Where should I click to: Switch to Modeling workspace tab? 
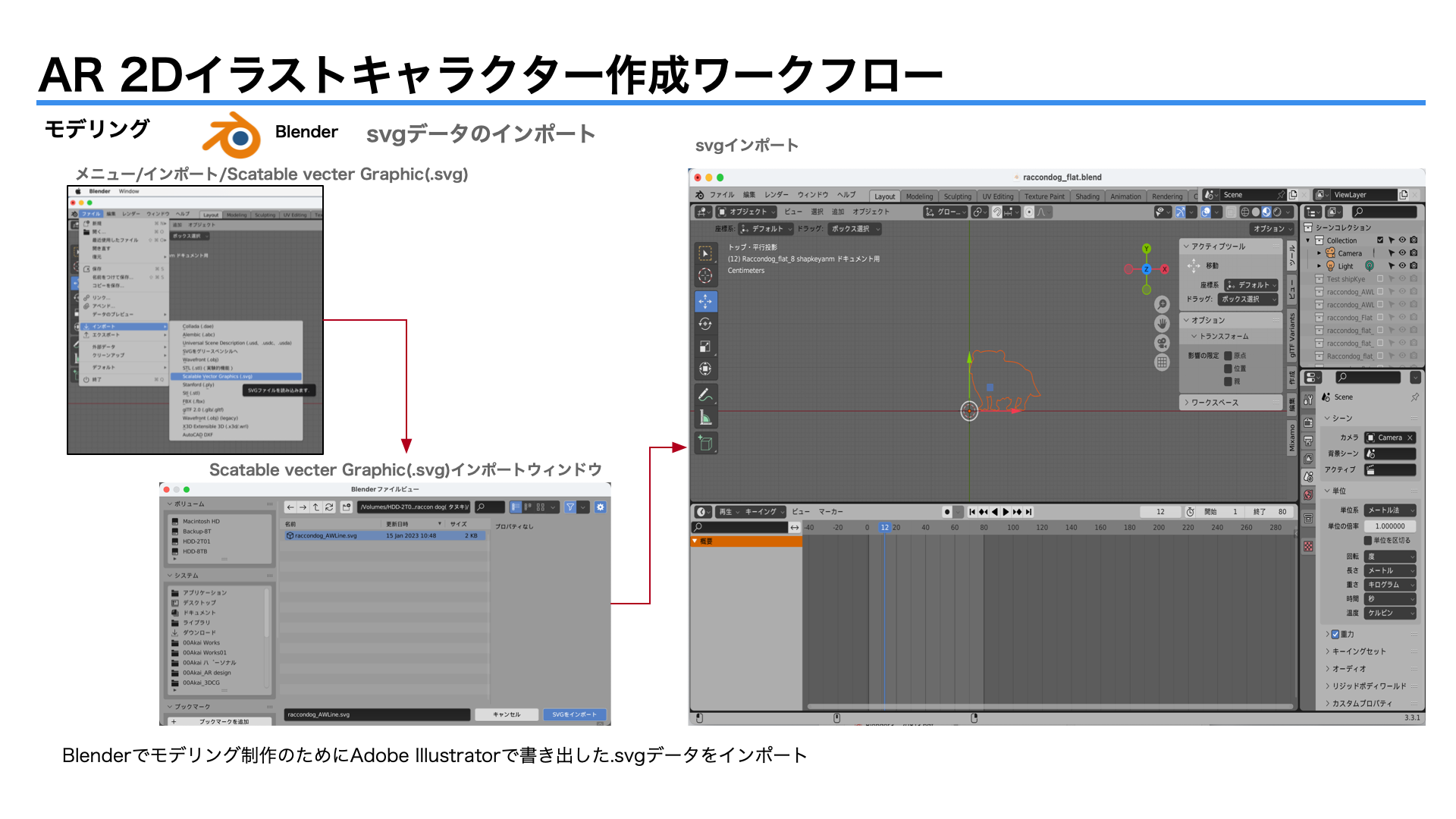[x=919, y=196]
